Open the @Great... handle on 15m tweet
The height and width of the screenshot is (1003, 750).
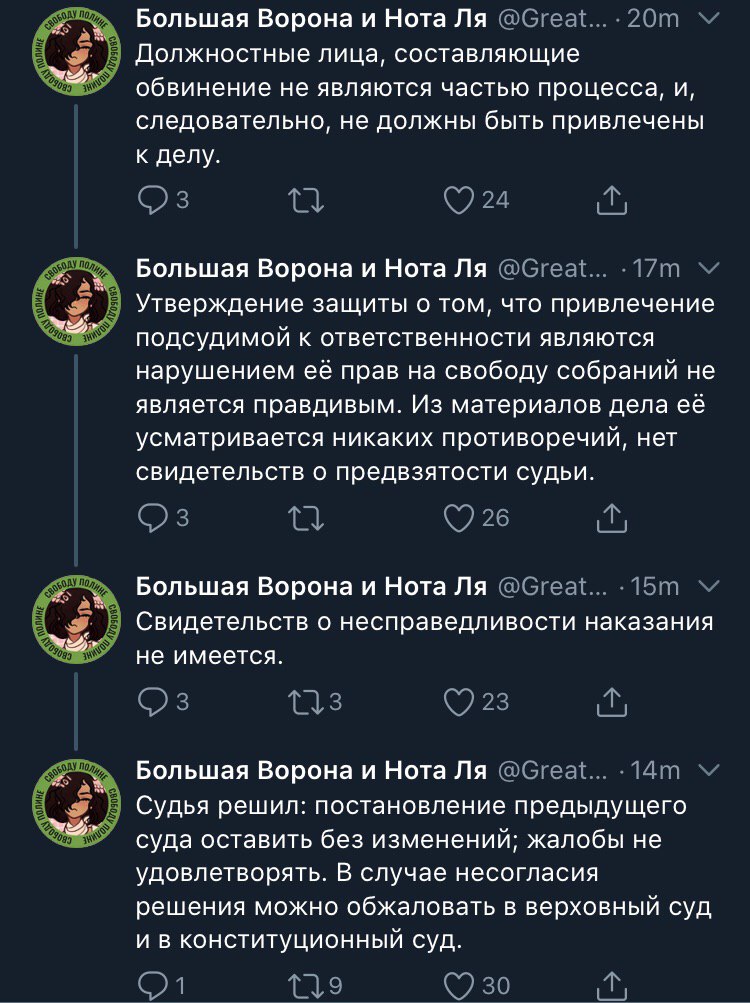coord(551,586)
